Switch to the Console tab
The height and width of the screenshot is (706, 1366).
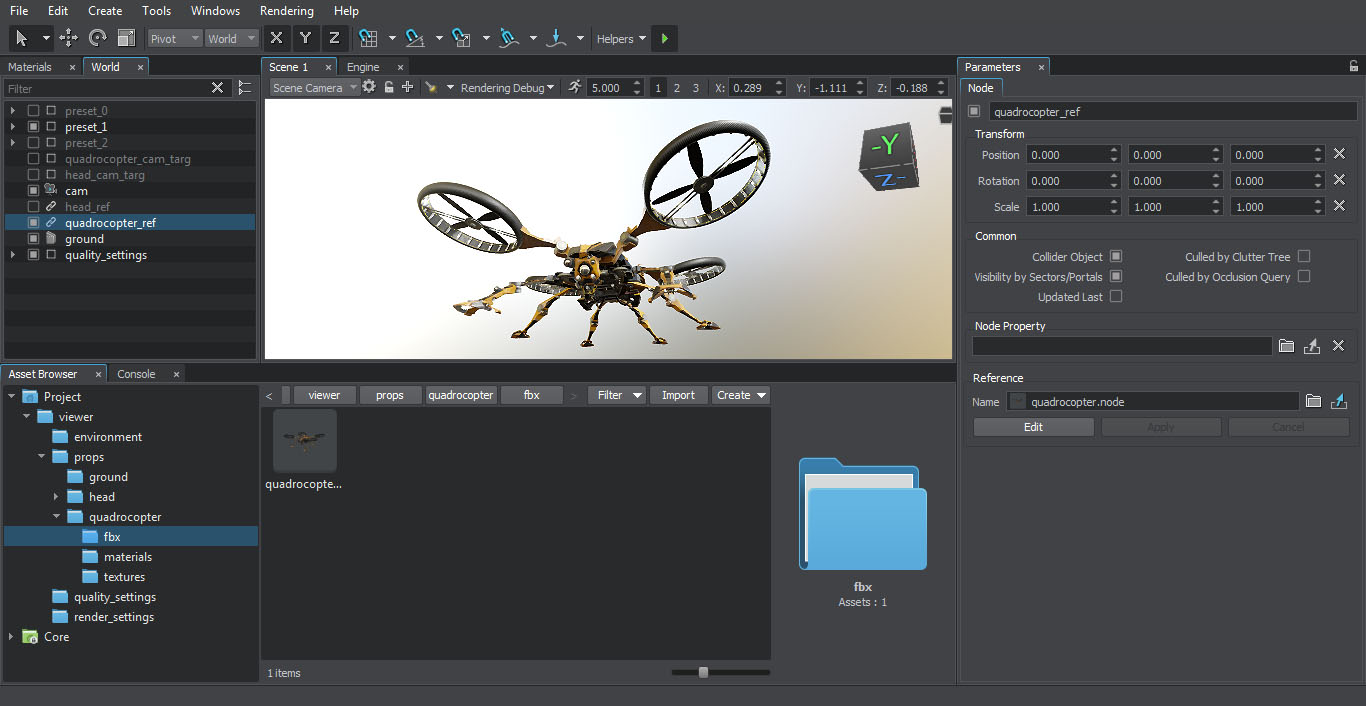[x=136, y=374]
